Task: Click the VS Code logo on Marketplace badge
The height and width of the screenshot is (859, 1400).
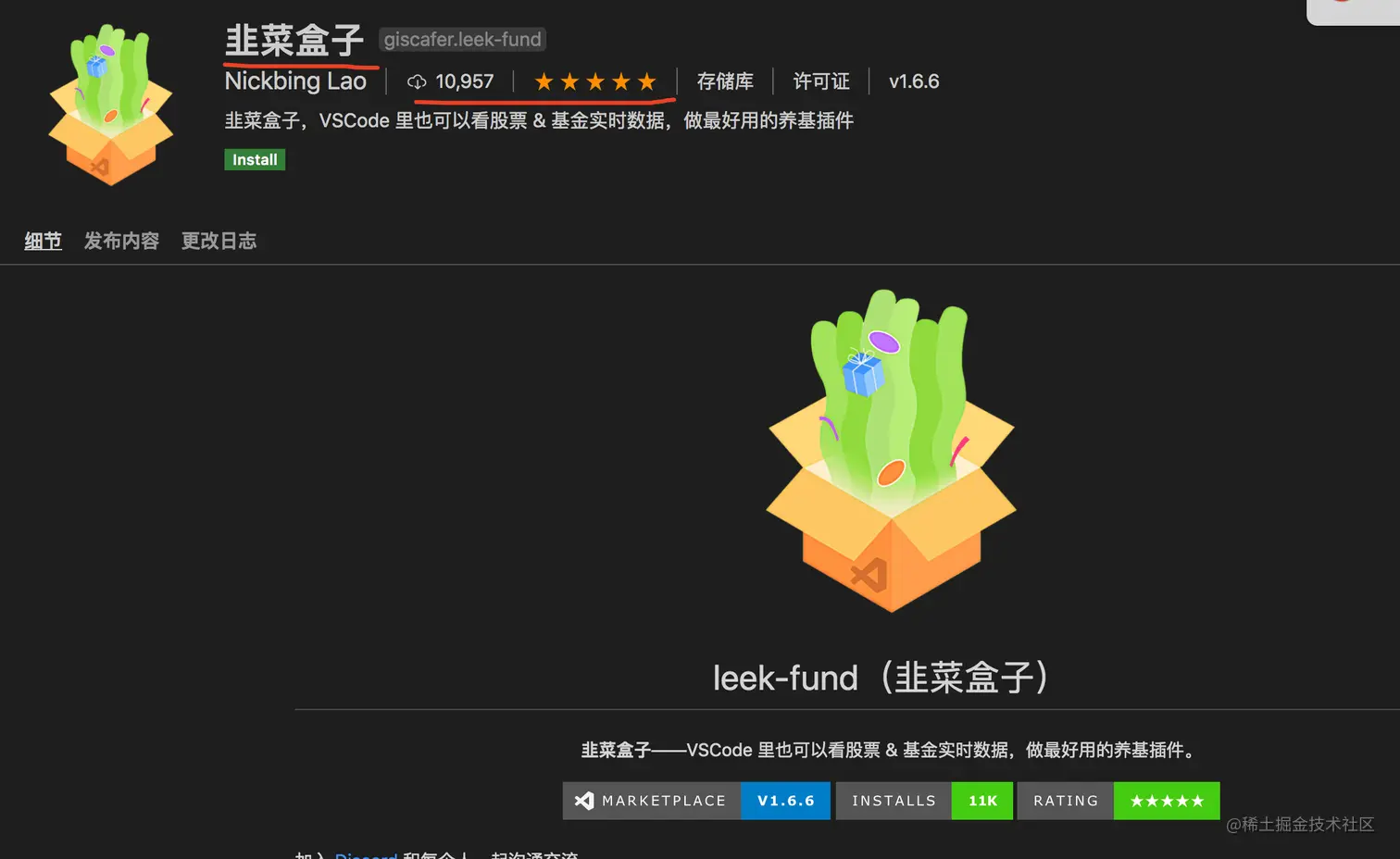Action: [x=584, y=801]
